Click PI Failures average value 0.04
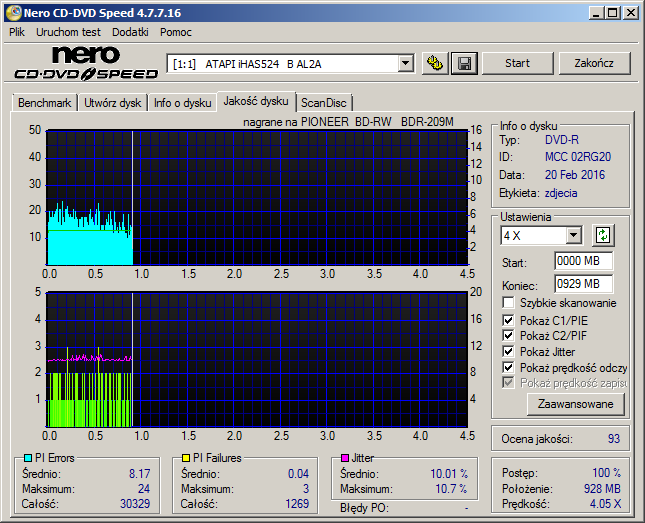This screenshot has height=523, width=645. 298,474
